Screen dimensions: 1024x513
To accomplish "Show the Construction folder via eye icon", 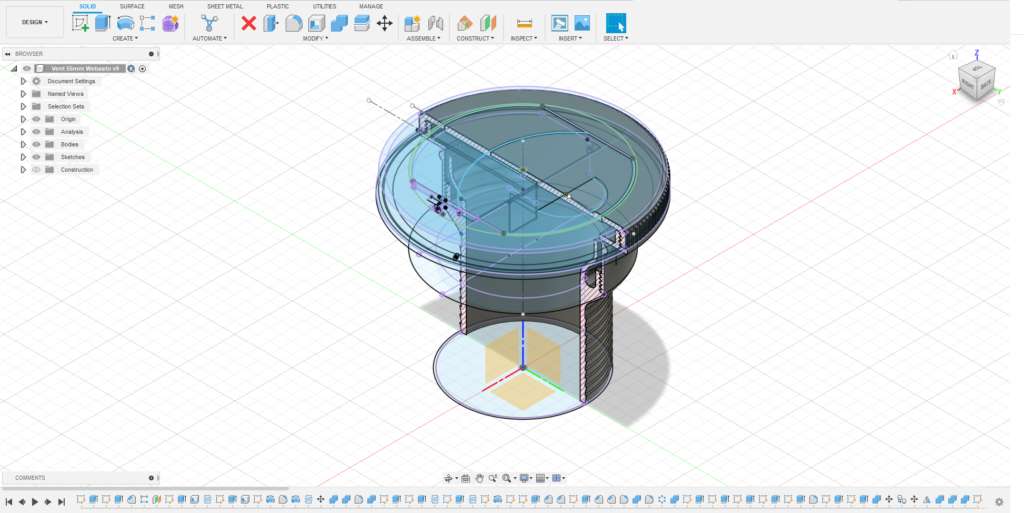I will coord(36,170).
